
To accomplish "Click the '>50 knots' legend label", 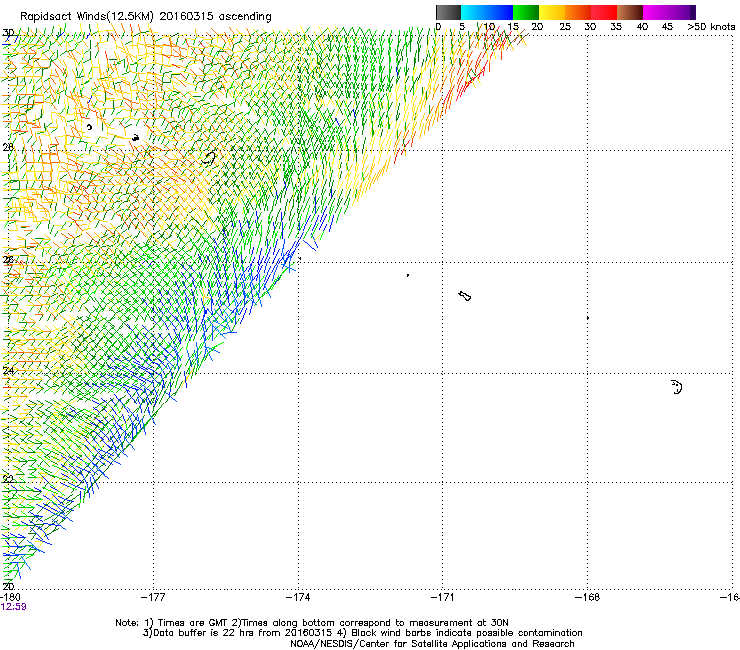I will [711, 27].
